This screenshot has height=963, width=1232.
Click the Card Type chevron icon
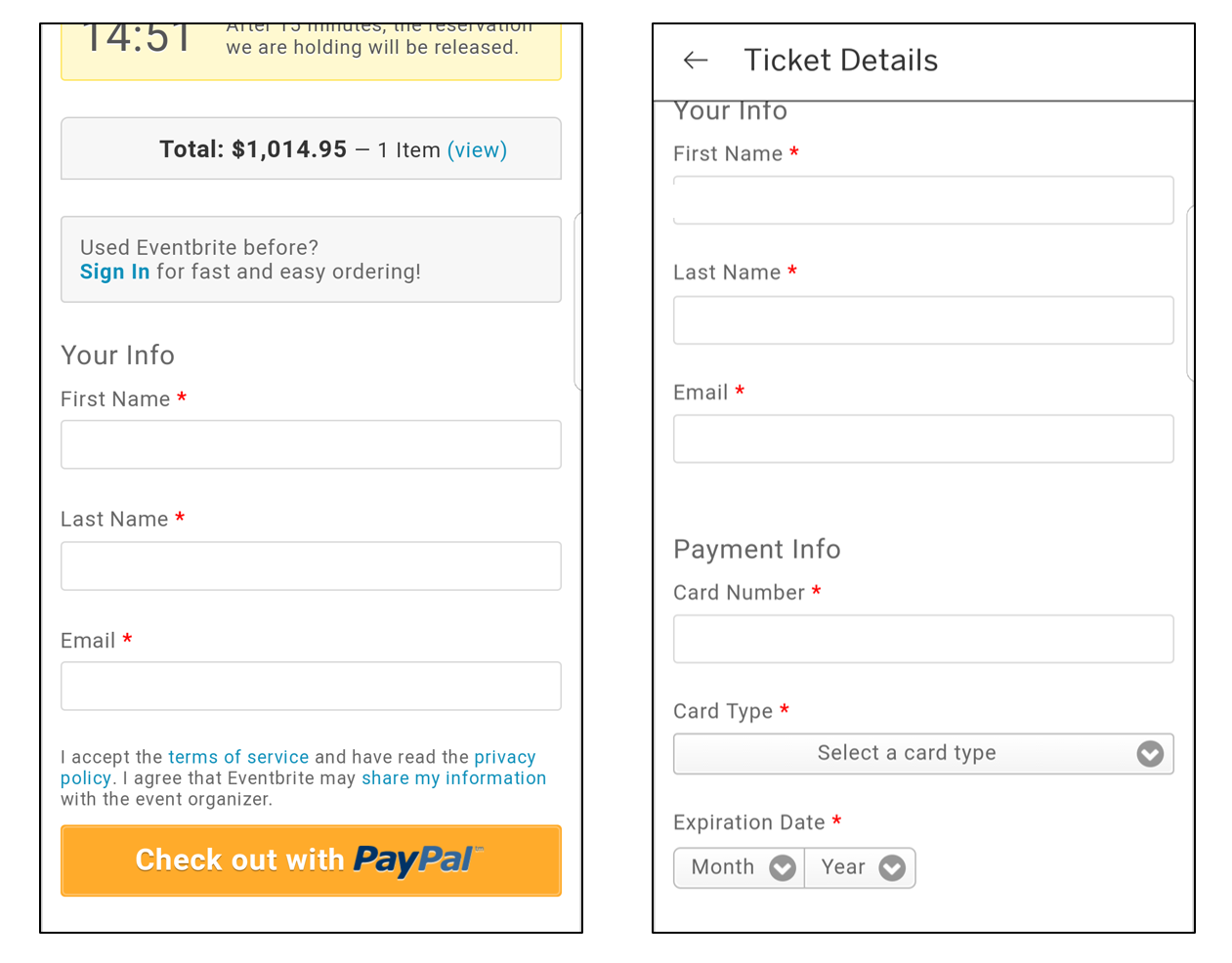[x=1150, y=754]
